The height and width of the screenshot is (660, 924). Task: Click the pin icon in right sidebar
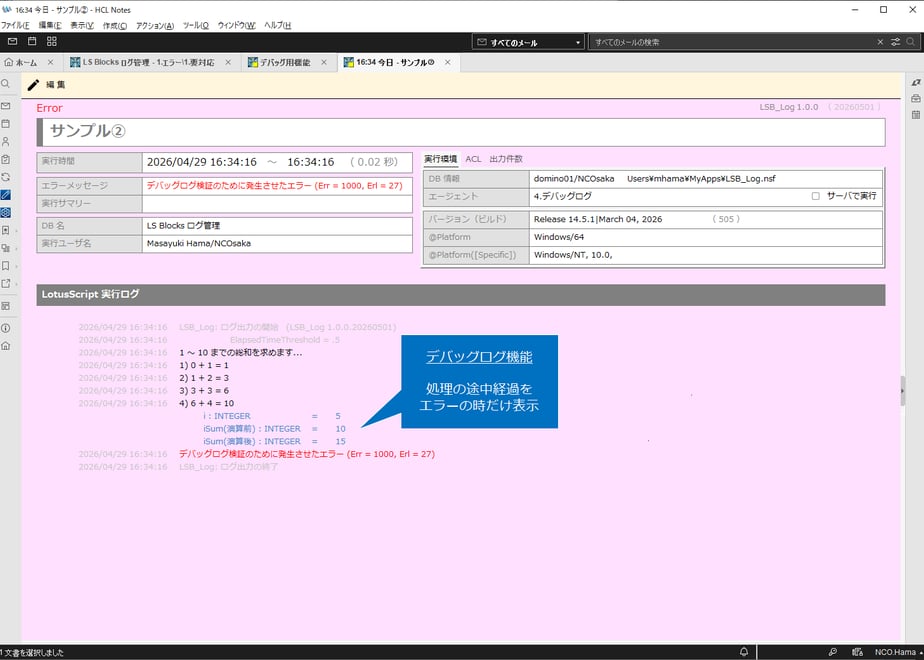[x=916, y=82]
